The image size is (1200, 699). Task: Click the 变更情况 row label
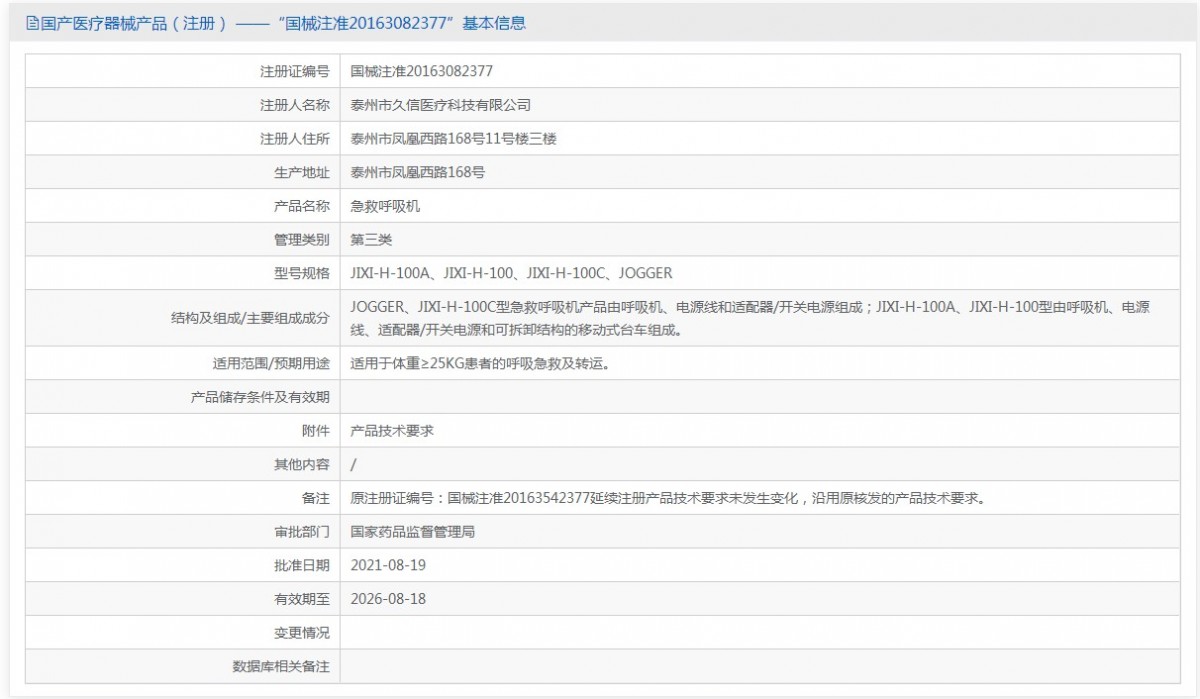[x=301, y=633]
